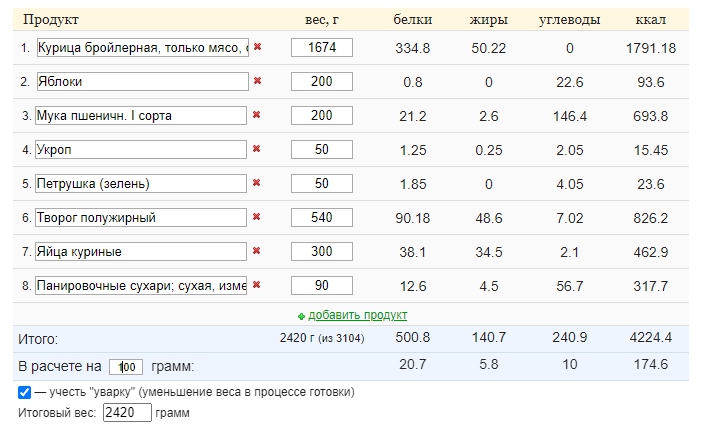Image resolution: width=714 pixels, height=425 pixels.
Task: Click the Творог полужирный weight field 540
Action: tap(321, 218)
